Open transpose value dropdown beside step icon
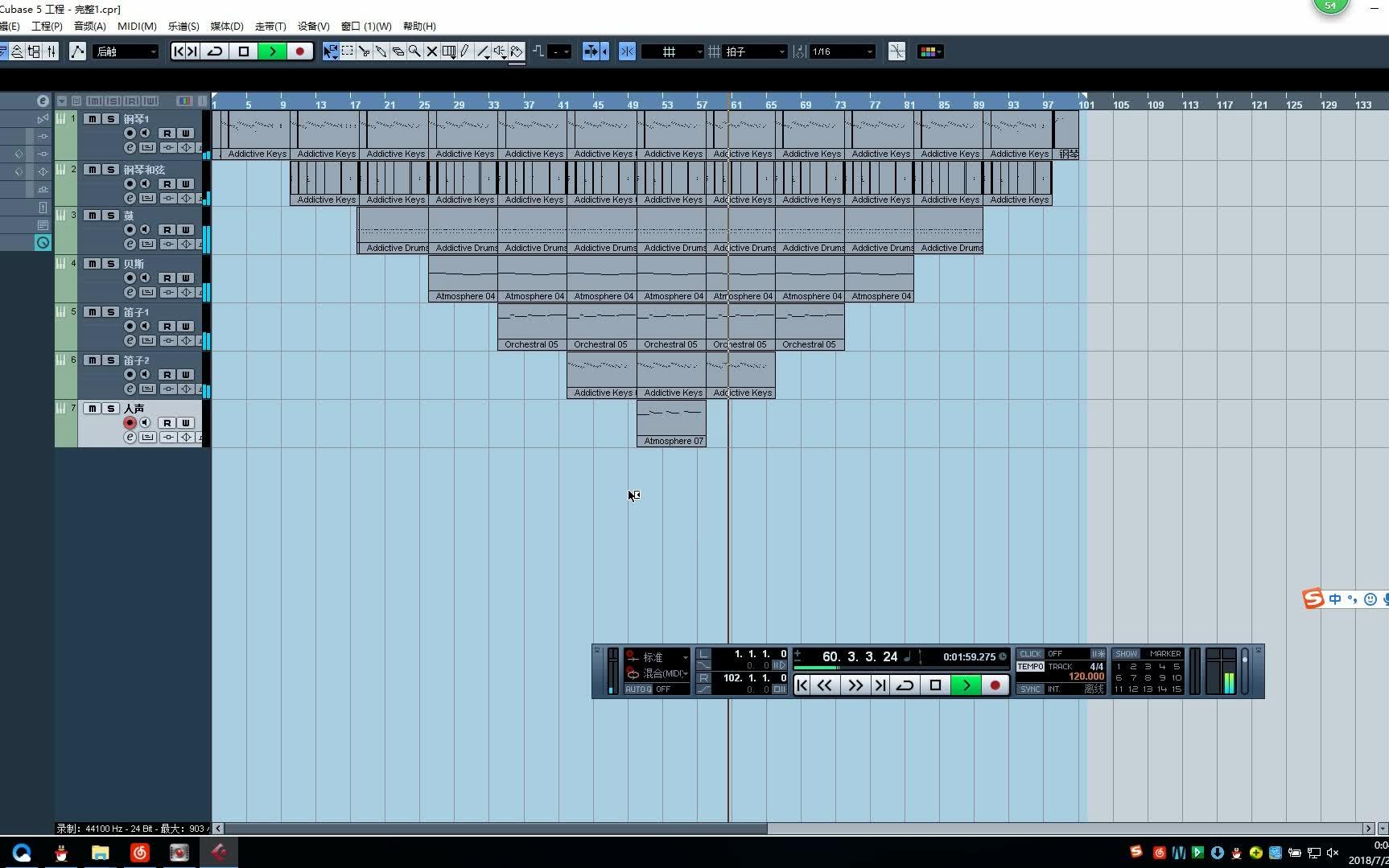Screen dimensions: 1389x868 click(560, 51)
